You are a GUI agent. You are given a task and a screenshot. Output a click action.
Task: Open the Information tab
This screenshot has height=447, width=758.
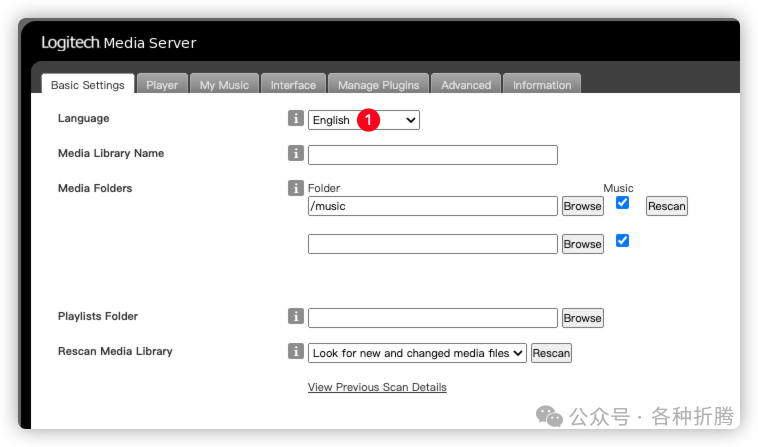542,85
